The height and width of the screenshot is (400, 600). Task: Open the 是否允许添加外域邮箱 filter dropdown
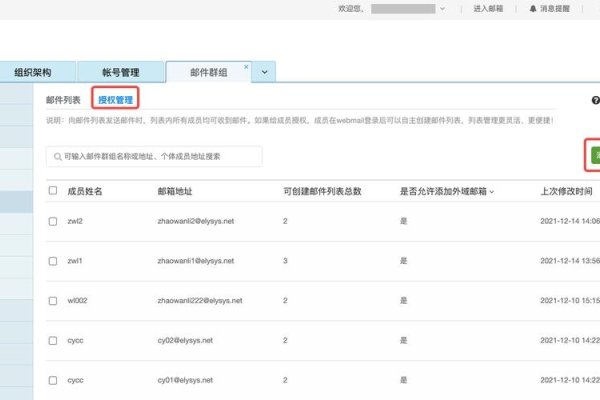click(492, 192)
